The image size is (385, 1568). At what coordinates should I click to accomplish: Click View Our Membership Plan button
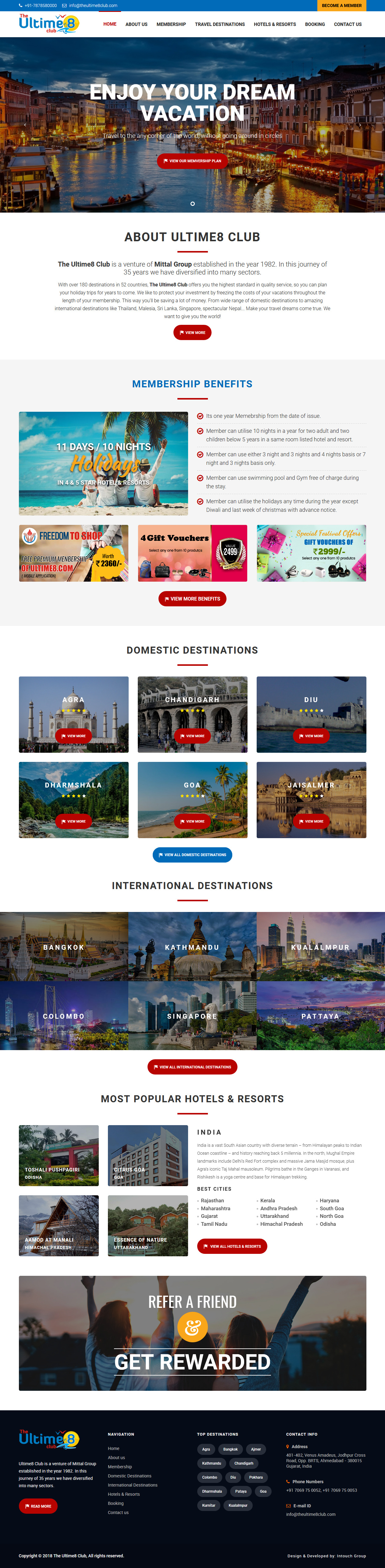coord(192,161)
